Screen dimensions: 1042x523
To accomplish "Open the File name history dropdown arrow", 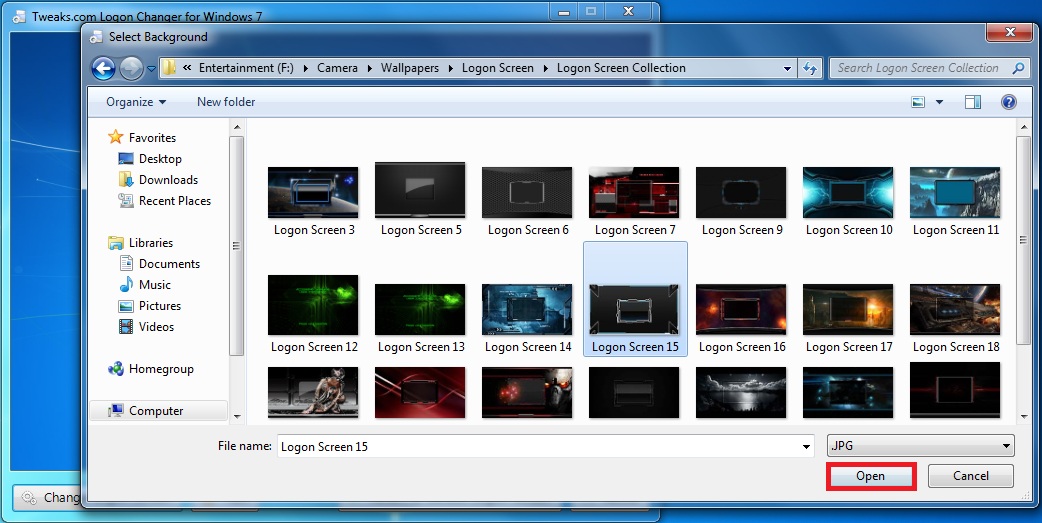I will pos(807,447).
